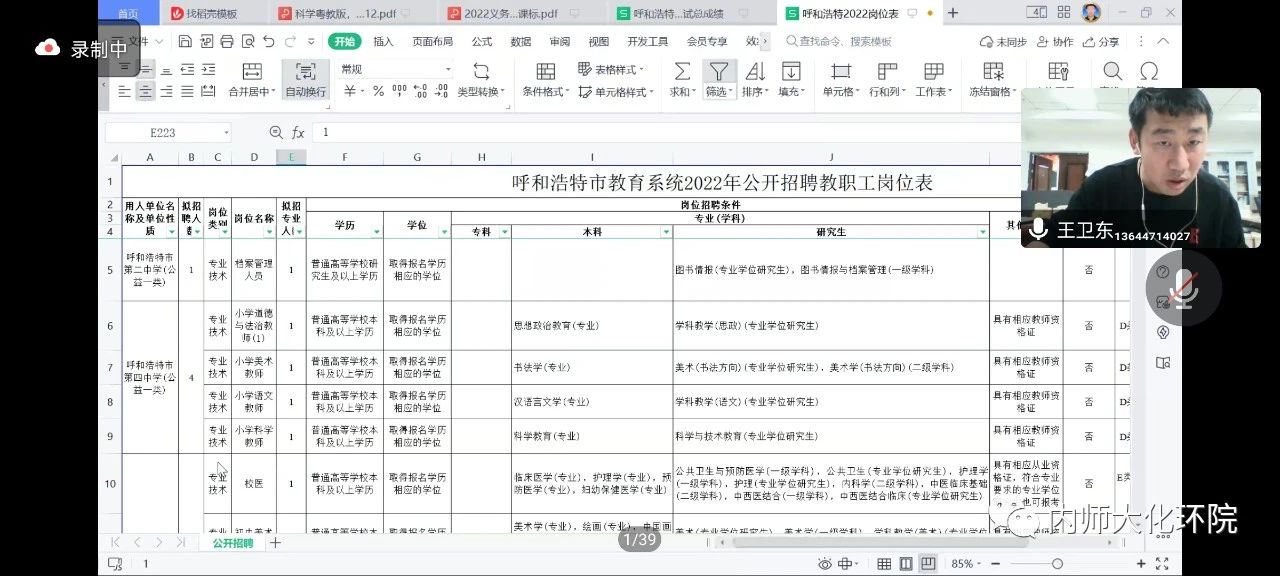Expand the 学历 column filter dropdown
The width and height of the screenshot is (1280, 576).
[x=377, y=232]
